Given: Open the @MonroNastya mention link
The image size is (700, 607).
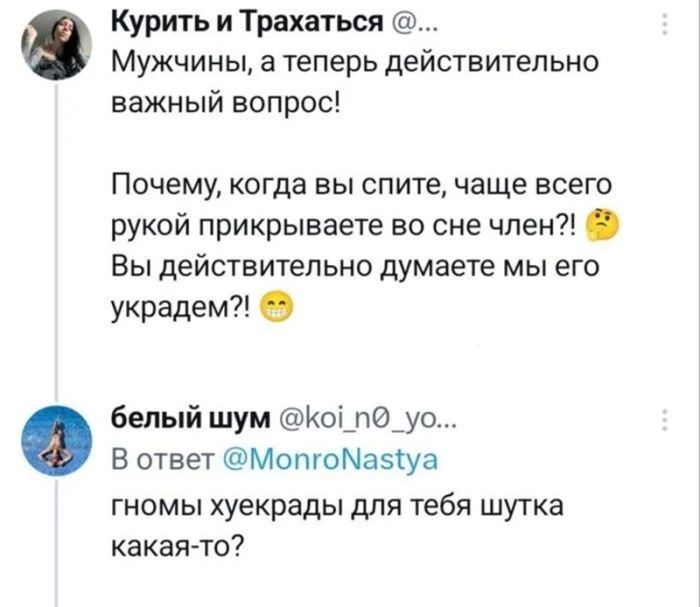Looking at the screenshot, I should coord(328,459).
